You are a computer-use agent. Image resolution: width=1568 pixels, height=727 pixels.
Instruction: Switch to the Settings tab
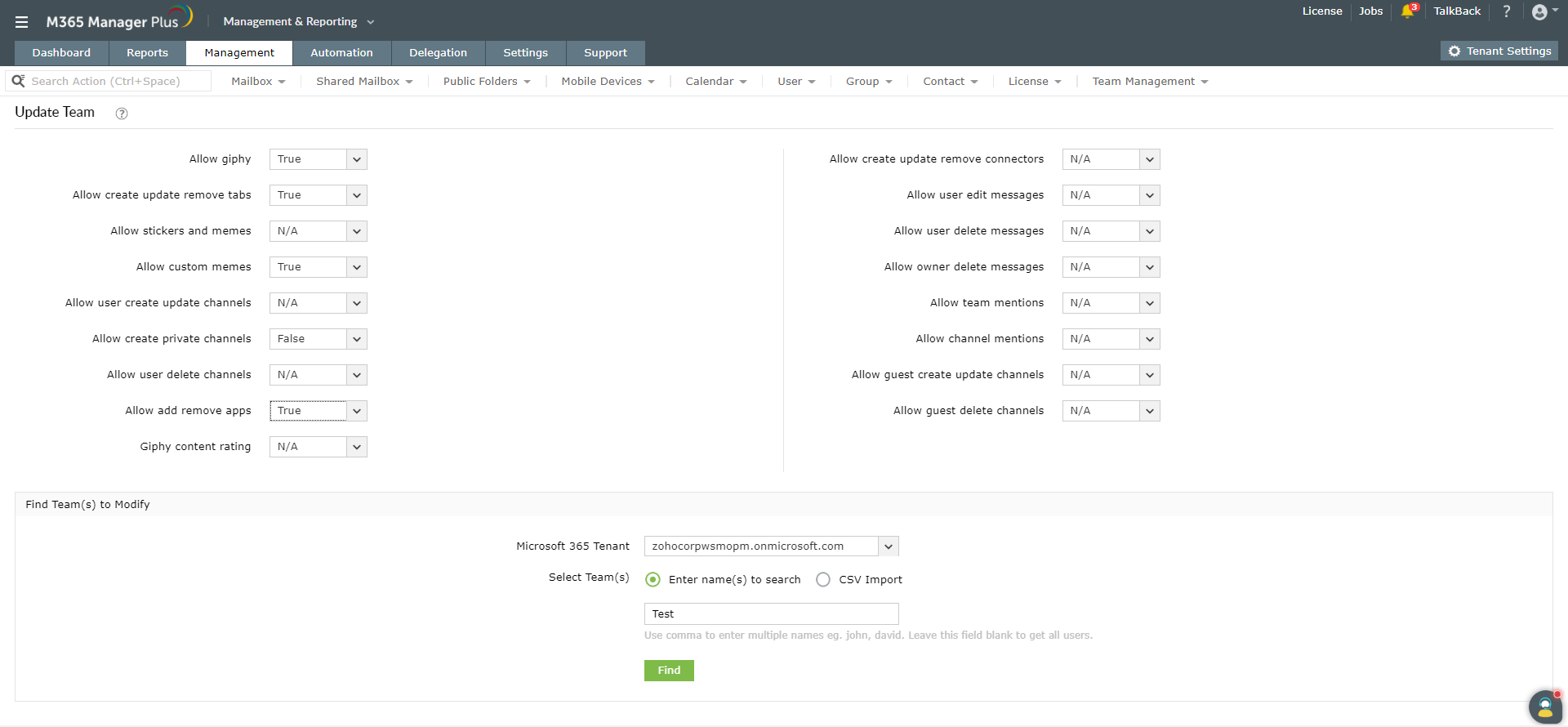525,53
